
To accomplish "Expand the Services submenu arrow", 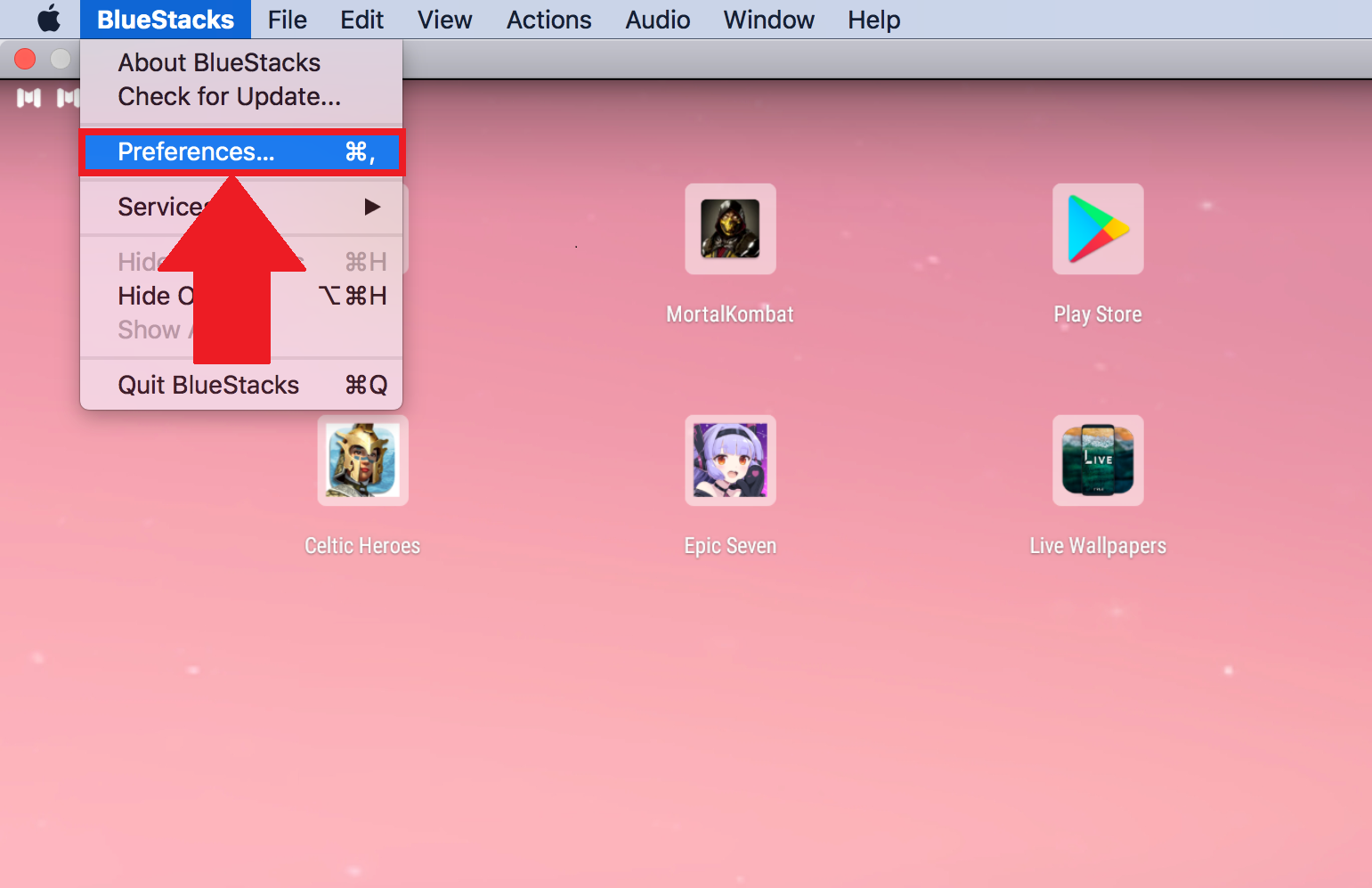I will pyautogui.click(x=372, y=207).
